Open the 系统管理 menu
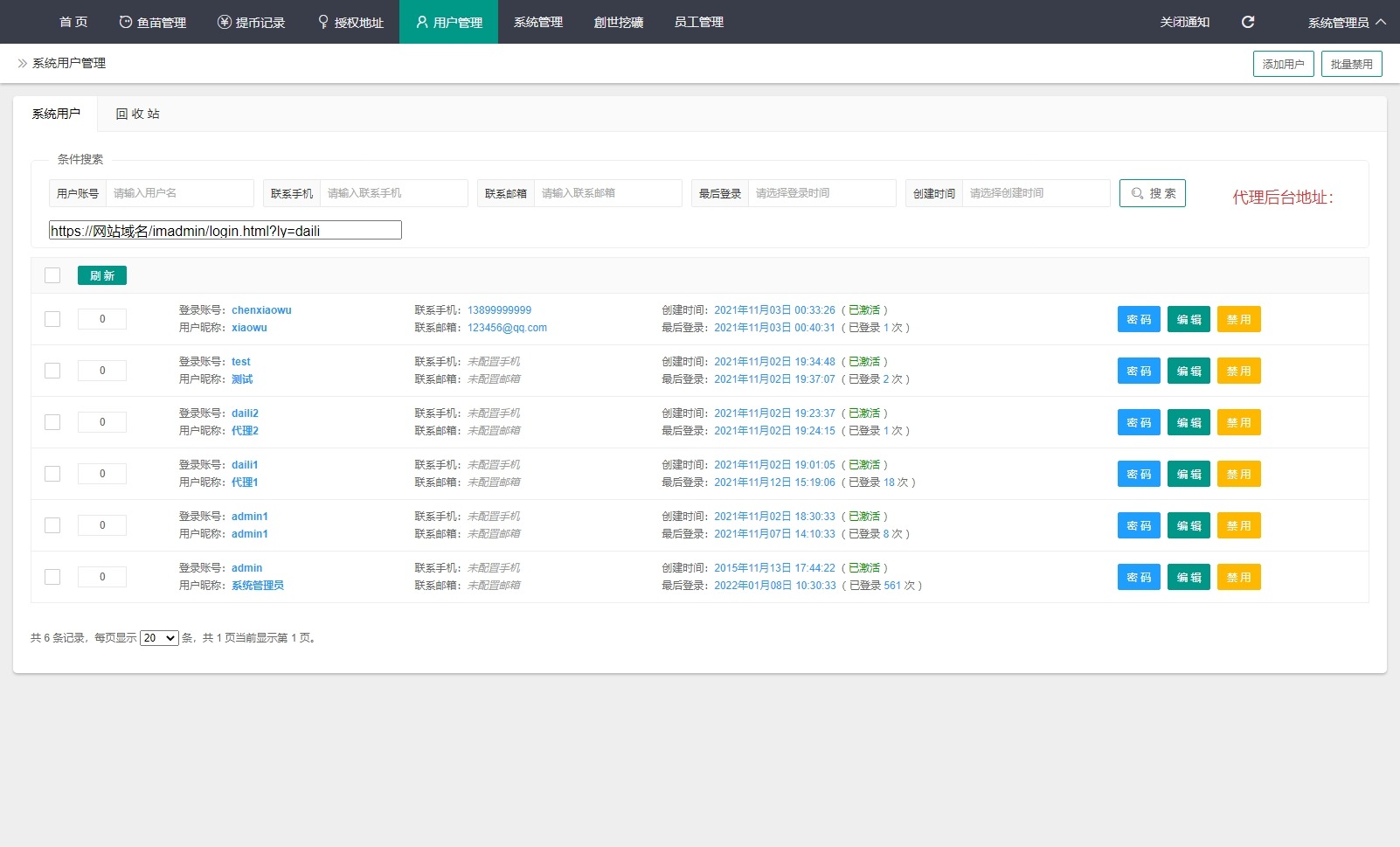This screenshot has width=1400, height=847. [x=538, y=22]
